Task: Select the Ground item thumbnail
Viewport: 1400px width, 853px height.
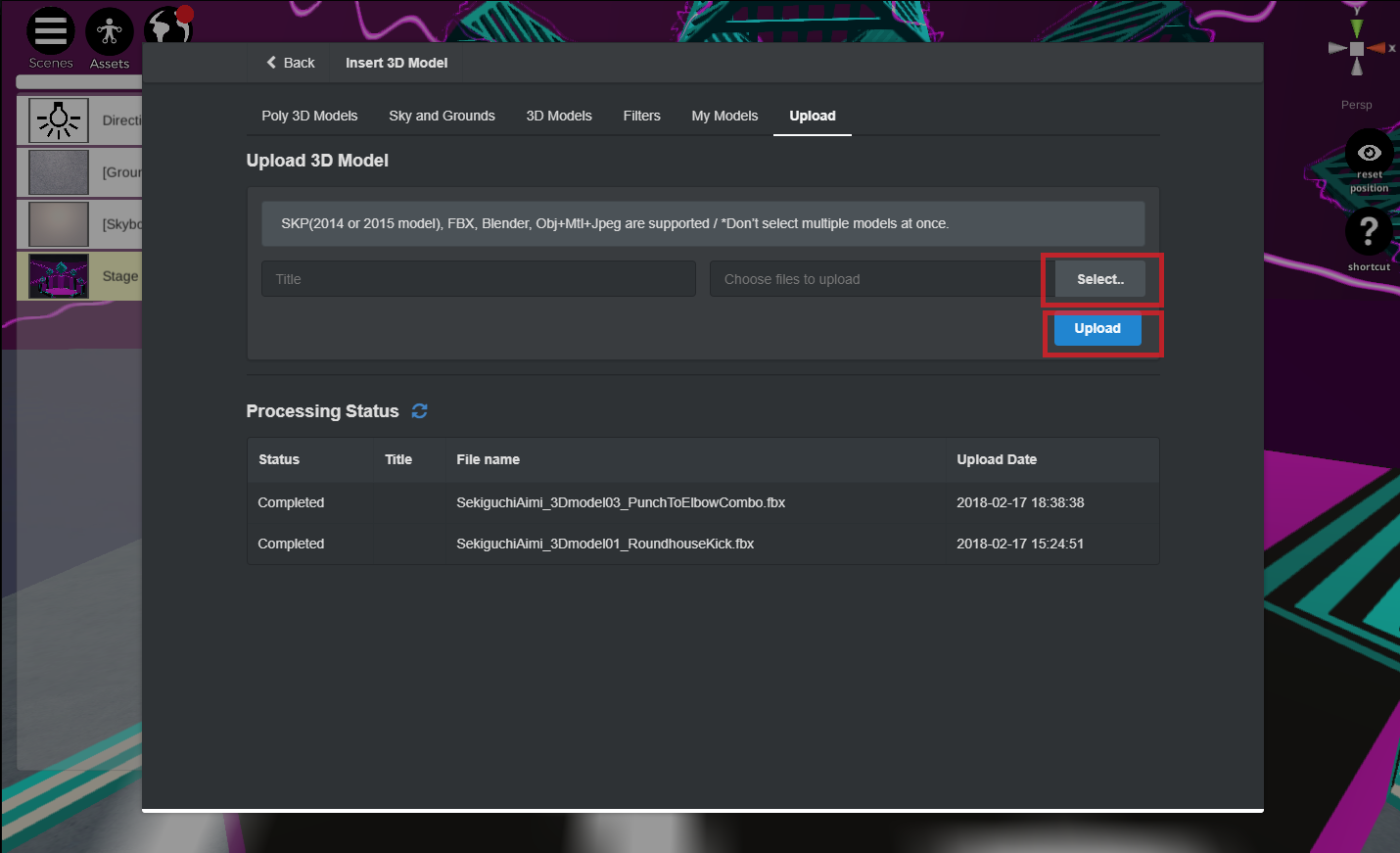Action: coord(59,172)
